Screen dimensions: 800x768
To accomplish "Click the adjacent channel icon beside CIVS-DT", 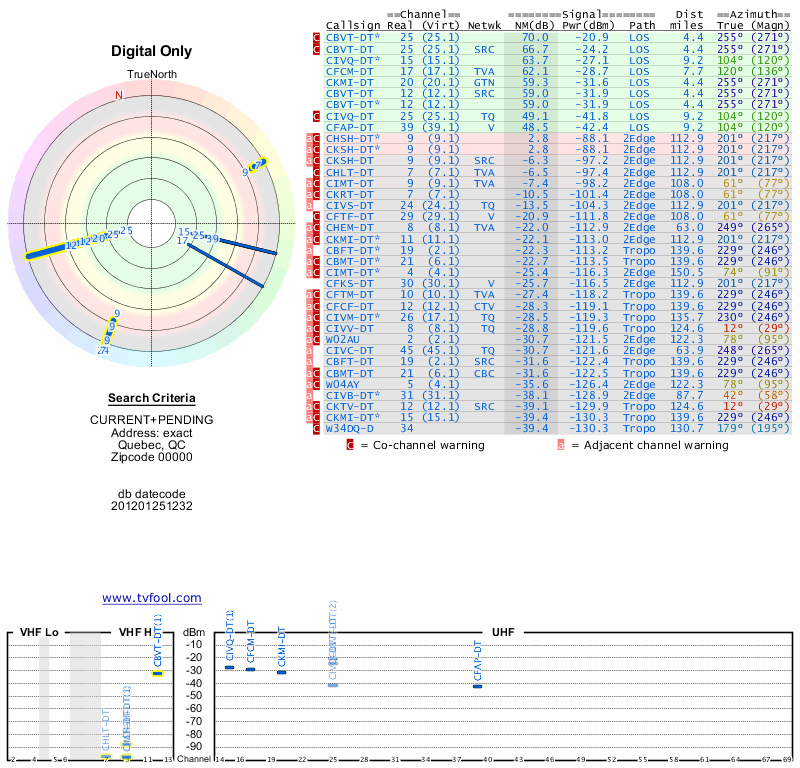I will [x=308, y=205].
